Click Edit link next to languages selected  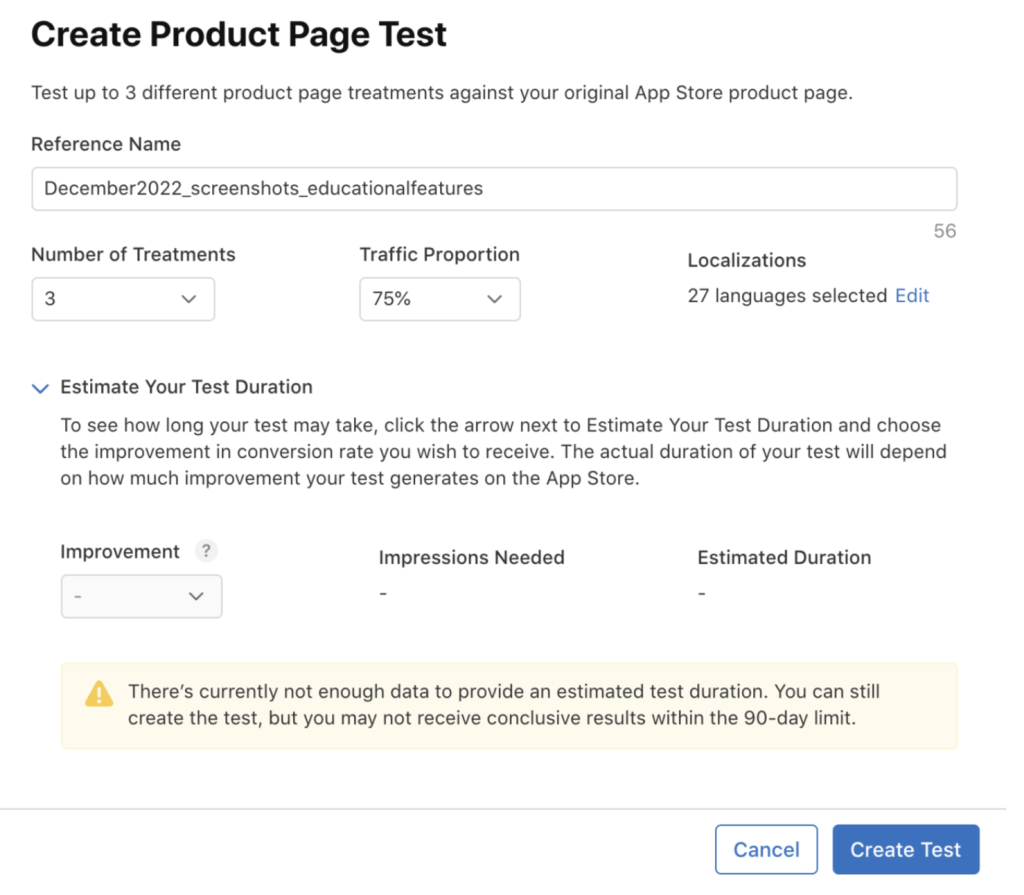[x=912, y=296]
